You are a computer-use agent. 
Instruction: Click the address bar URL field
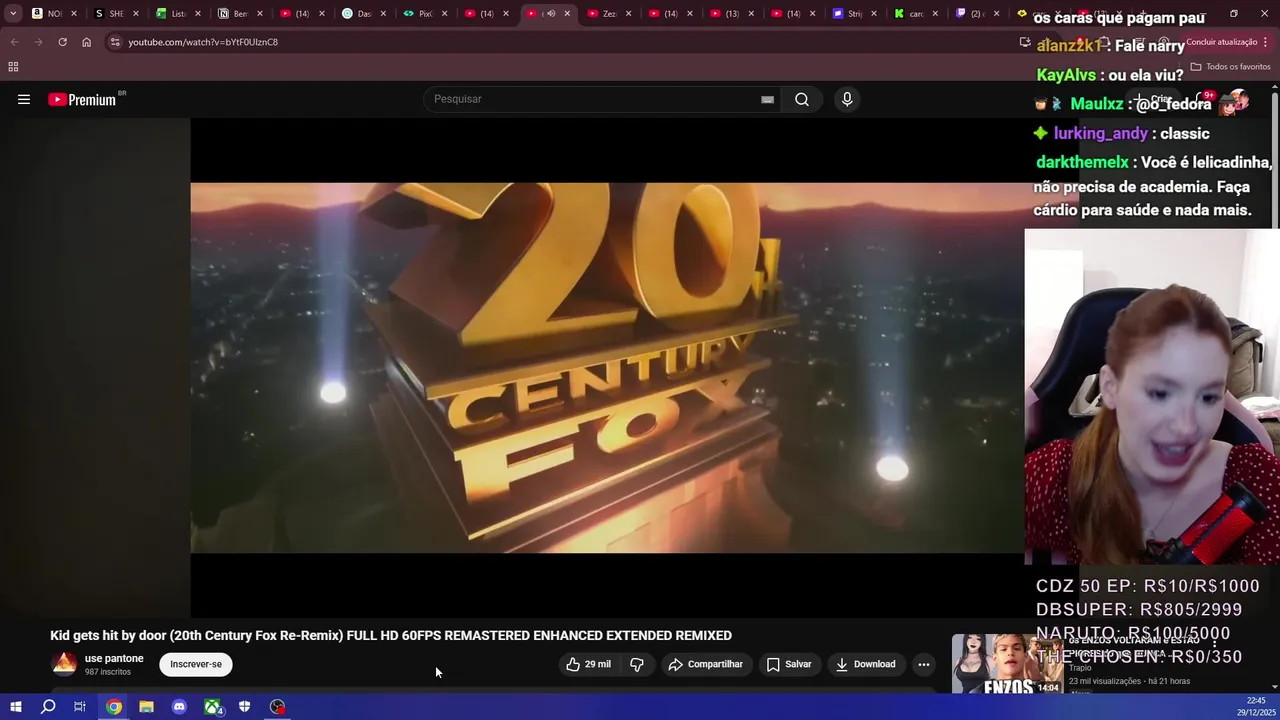coord(560,42)
